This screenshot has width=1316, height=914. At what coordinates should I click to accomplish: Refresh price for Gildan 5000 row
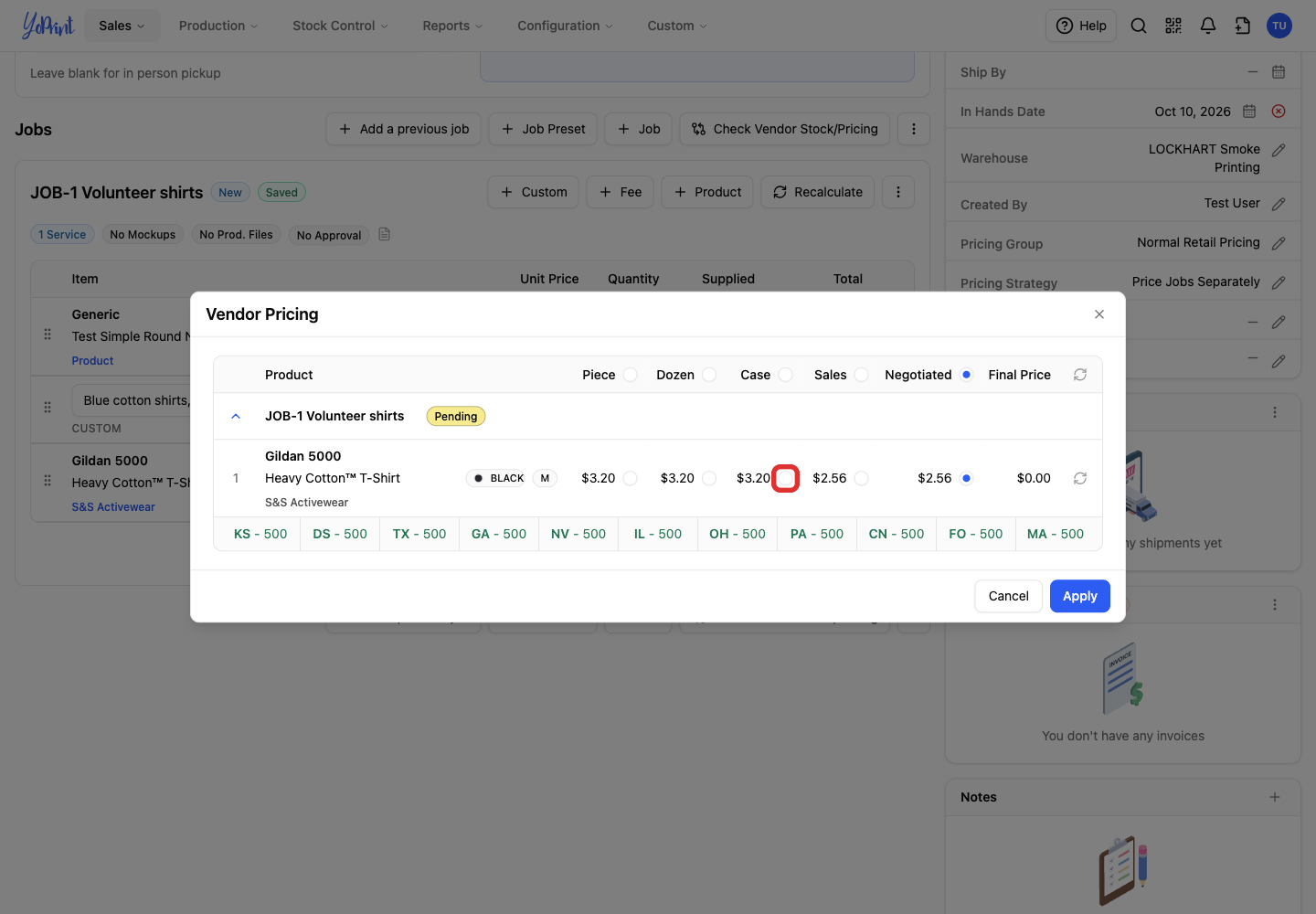(1080, 478)
